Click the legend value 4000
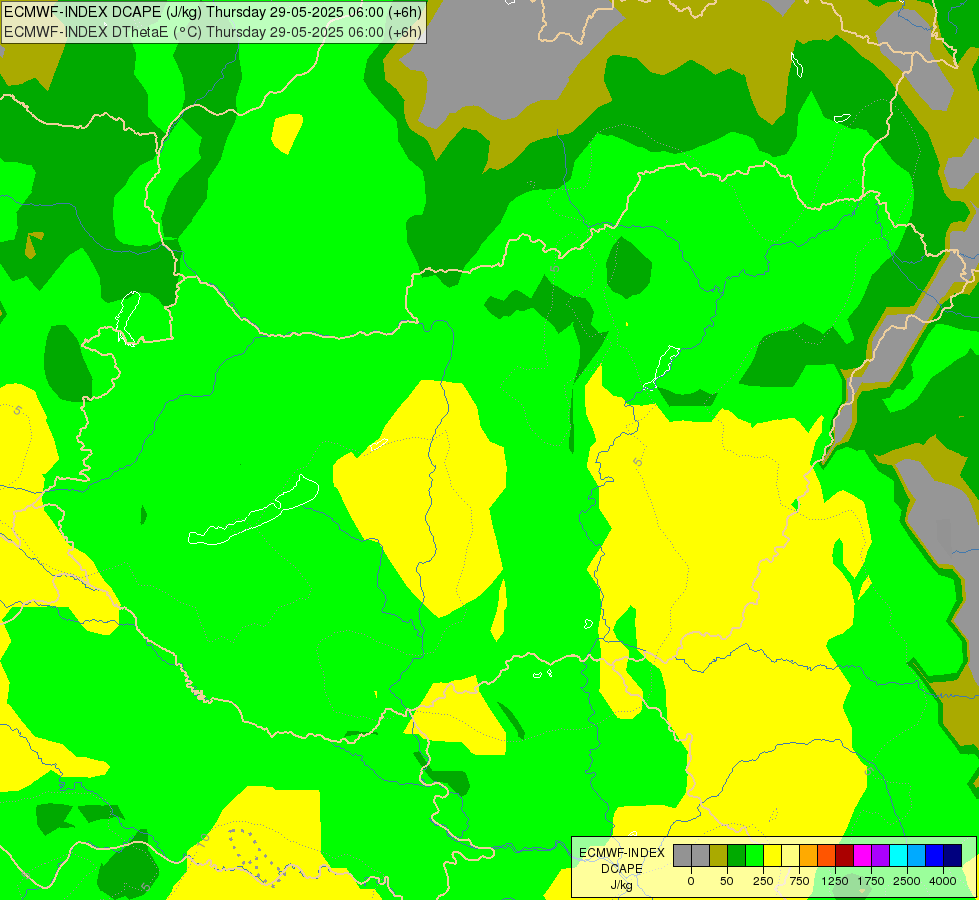The height and width of the screenshot is (900, 979). click(x=943, y=881)
